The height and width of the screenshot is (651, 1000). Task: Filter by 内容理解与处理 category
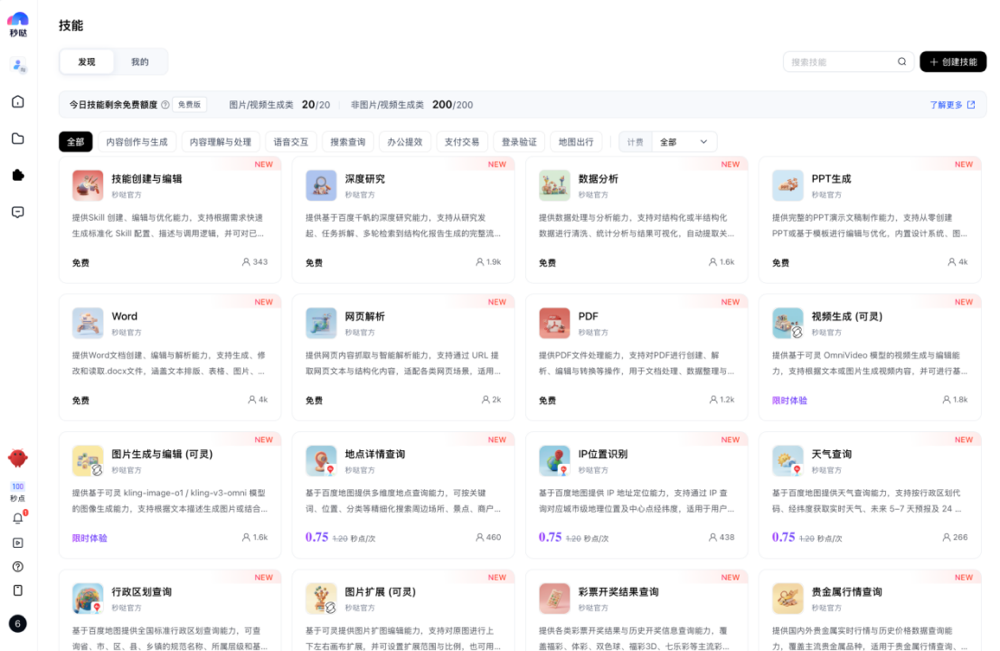pyautogui.click(x=220, y=142)
